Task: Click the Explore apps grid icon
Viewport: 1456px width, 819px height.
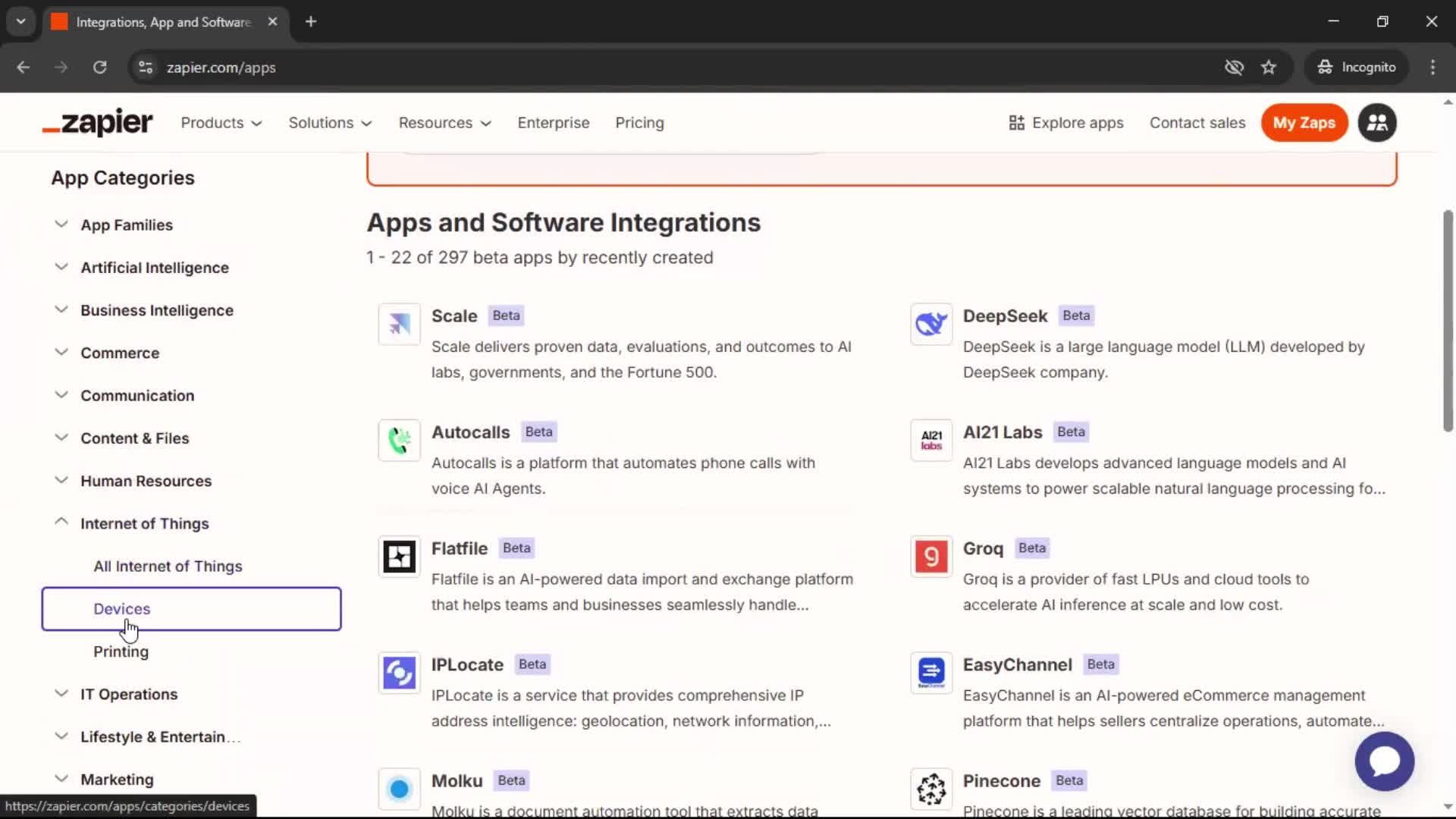Action: (x=1016, y=123)
